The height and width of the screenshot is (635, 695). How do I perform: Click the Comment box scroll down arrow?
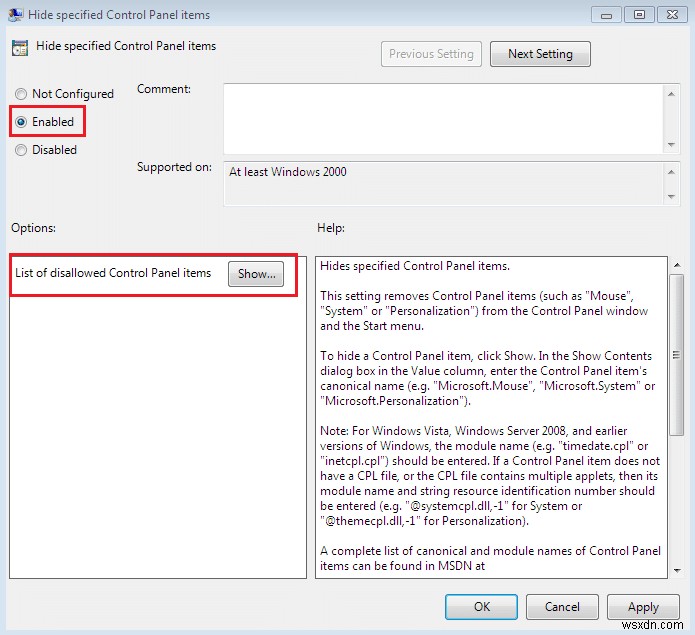coord(672,144)
